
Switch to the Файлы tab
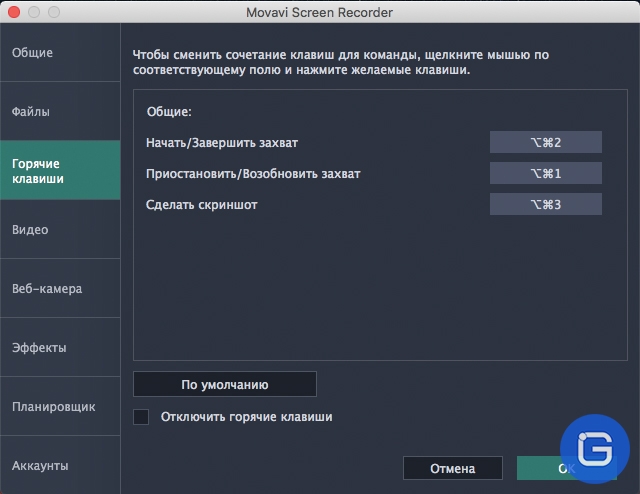(60, 111)
